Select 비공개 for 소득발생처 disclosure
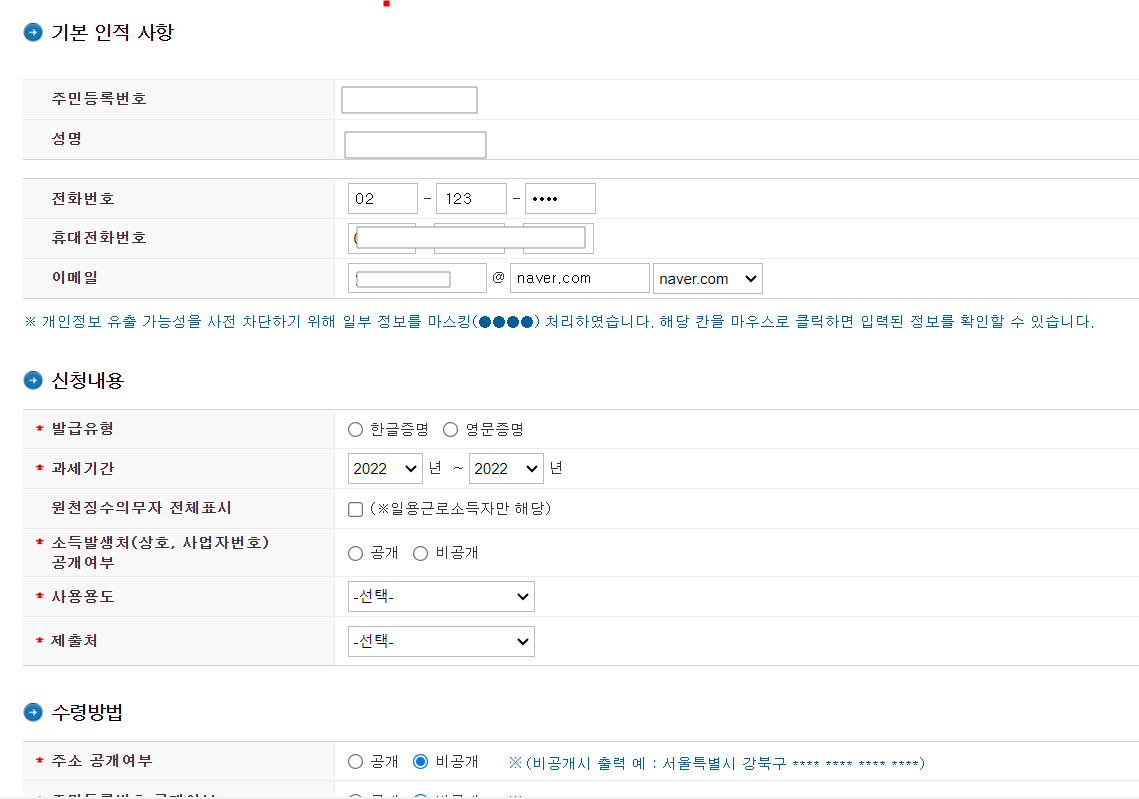Screen dimensions: 1139x799 419,553
